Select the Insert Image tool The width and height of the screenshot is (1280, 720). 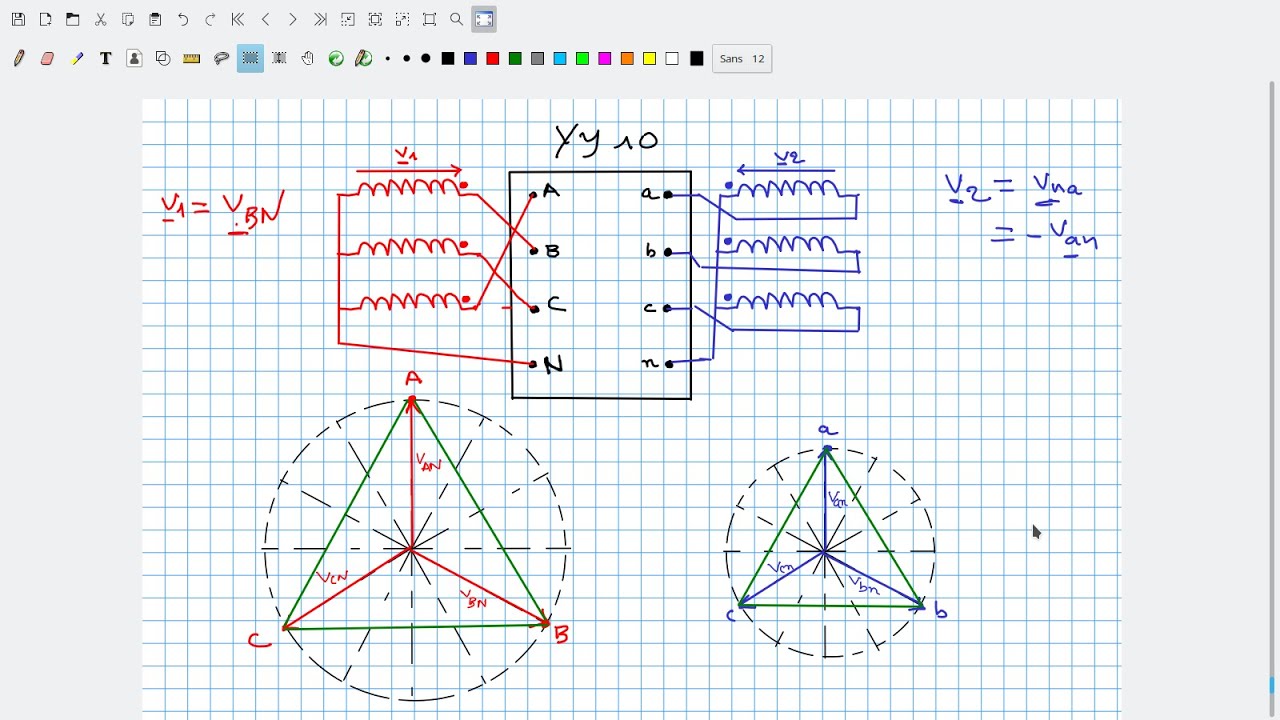(134, 59)
